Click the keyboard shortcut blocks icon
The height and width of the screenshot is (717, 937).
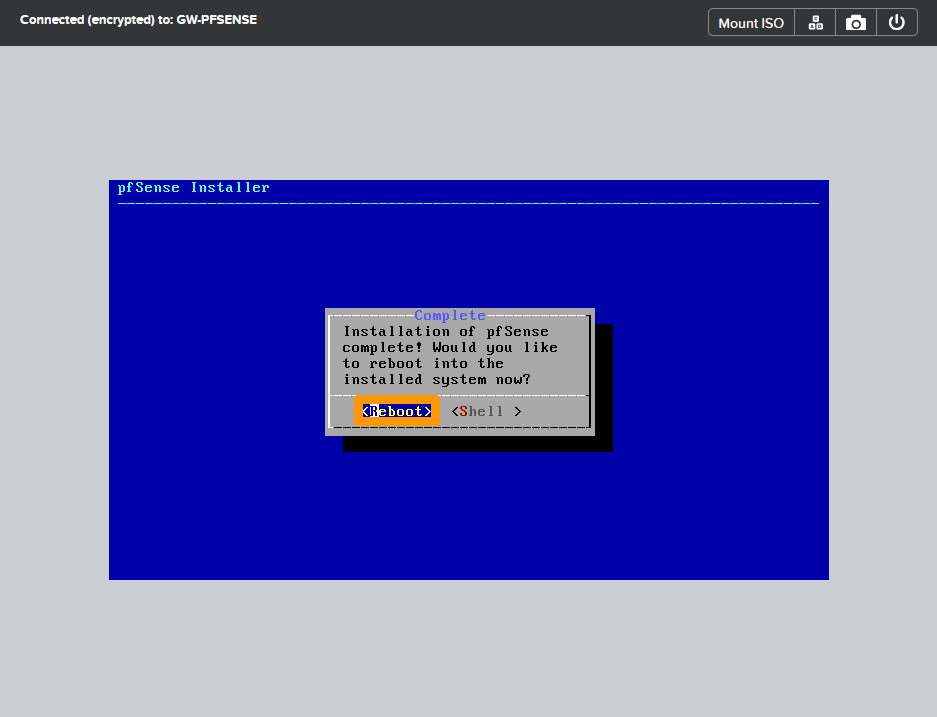coord(814,21)
